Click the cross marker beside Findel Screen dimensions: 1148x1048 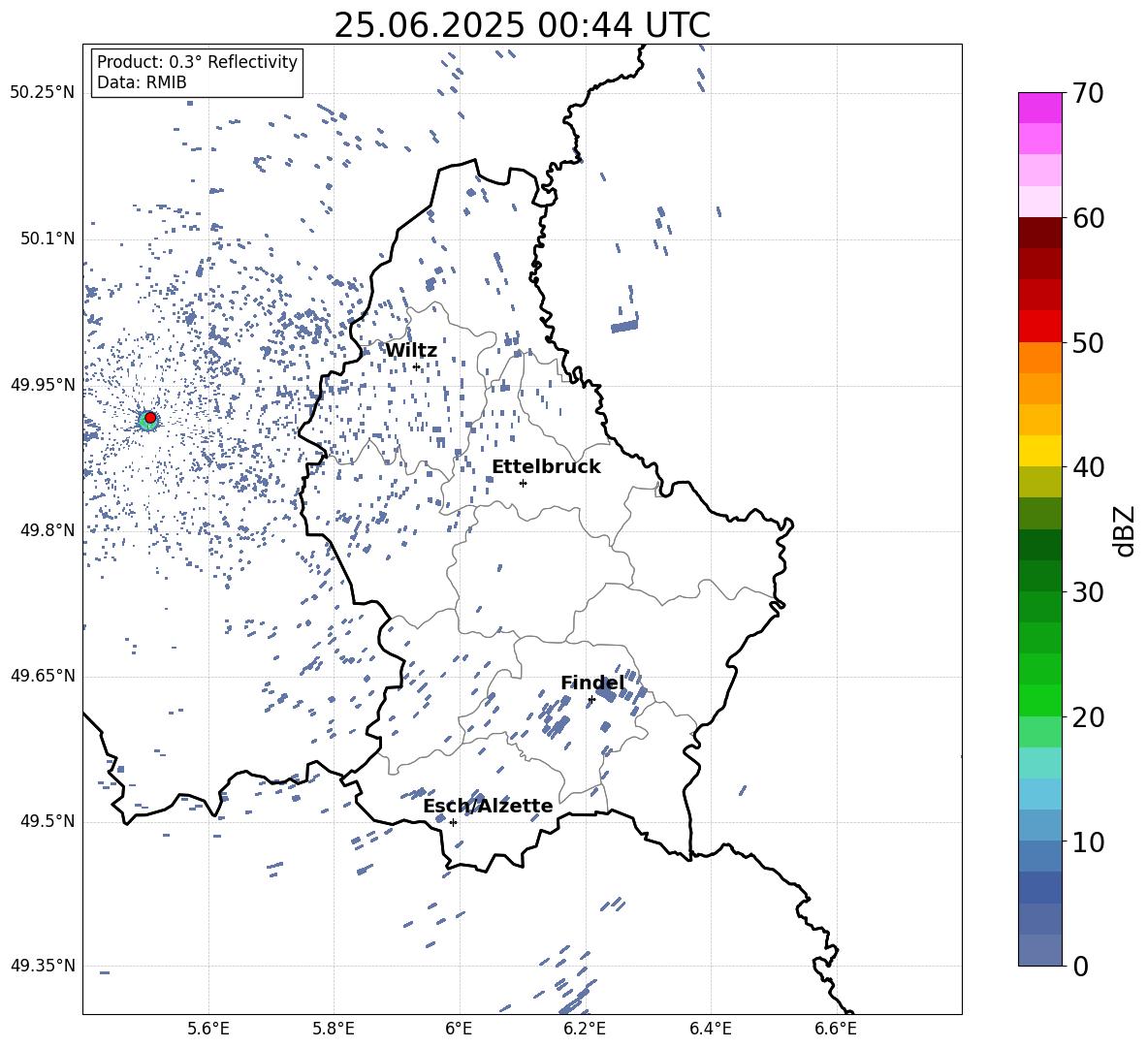[x=591, y=700]
